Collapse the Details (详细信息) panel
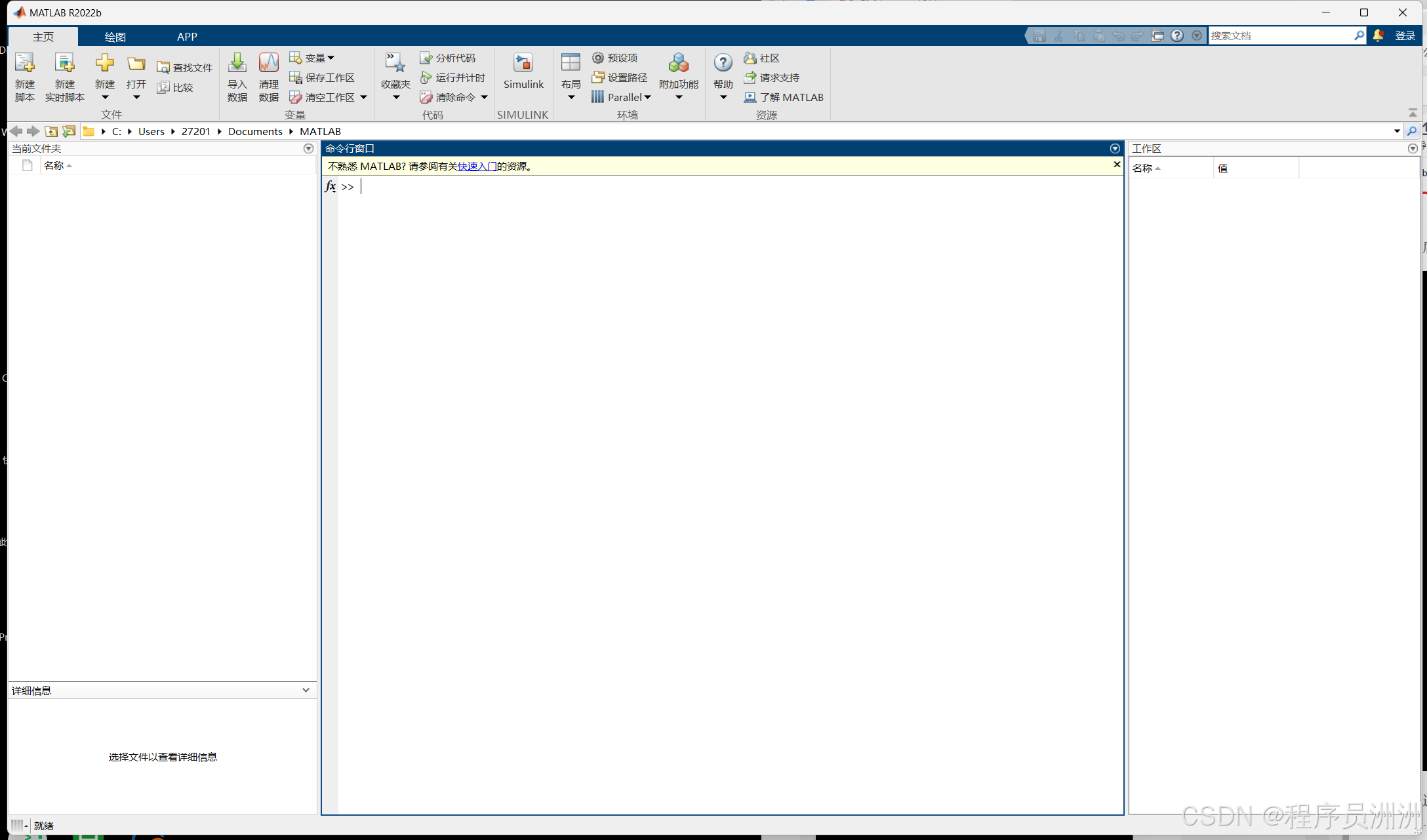Screen dimensions: 1427x840 pos(306,690)
